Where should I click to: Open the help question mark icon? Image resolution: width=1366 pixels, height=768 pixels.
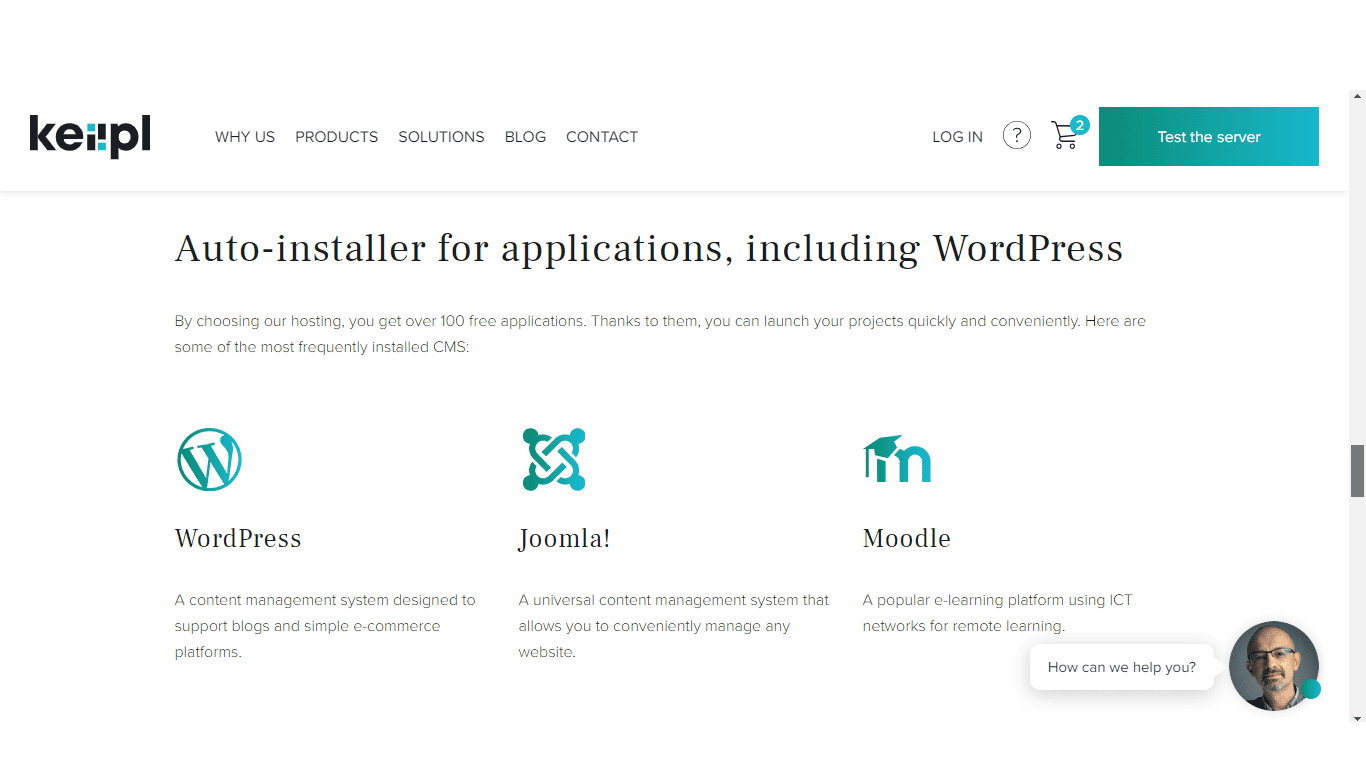click(x=1017, y=135)
